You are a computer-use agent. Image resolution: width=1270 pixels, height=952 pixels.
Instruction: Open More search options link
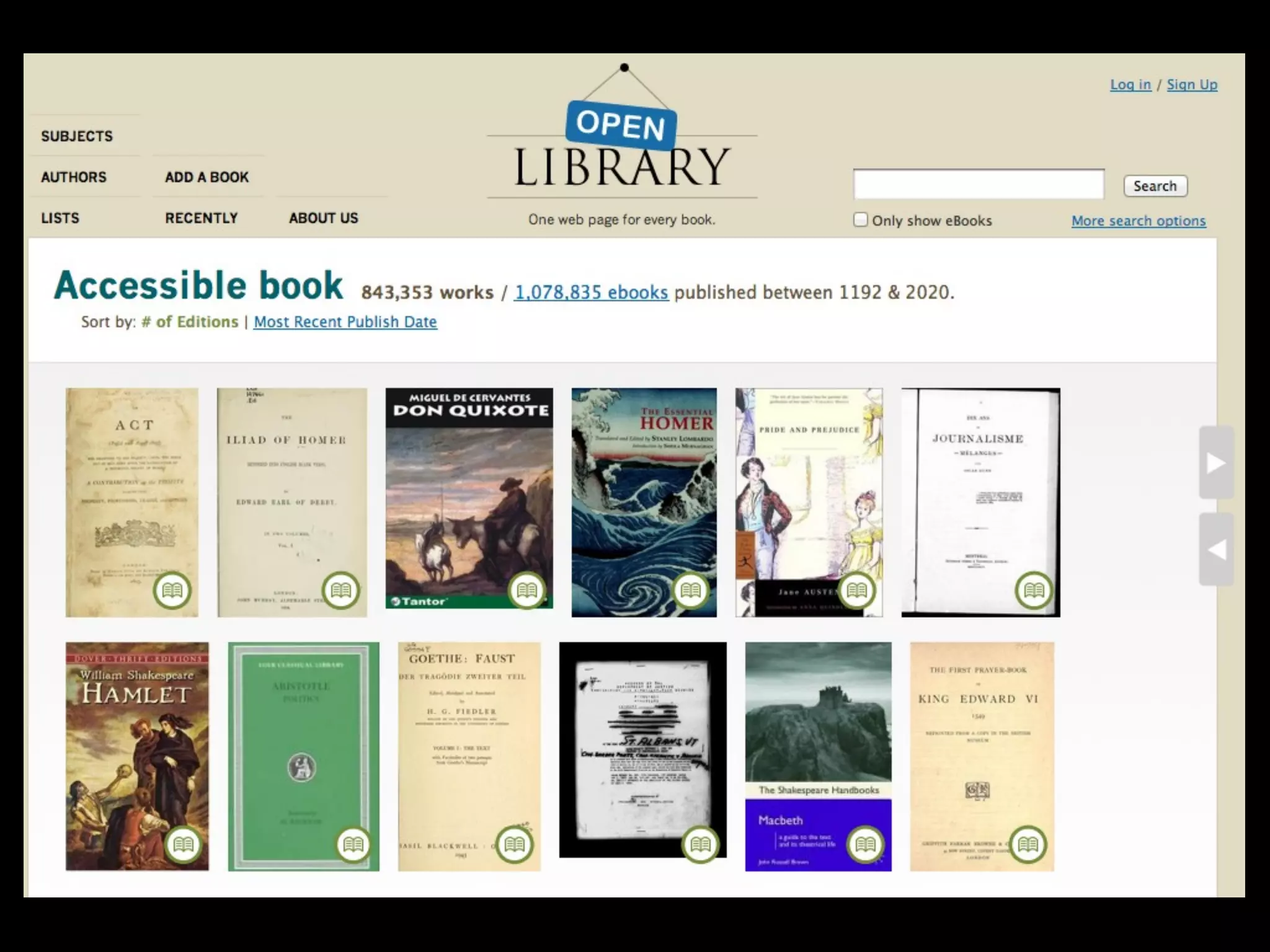coord(1138,221)
